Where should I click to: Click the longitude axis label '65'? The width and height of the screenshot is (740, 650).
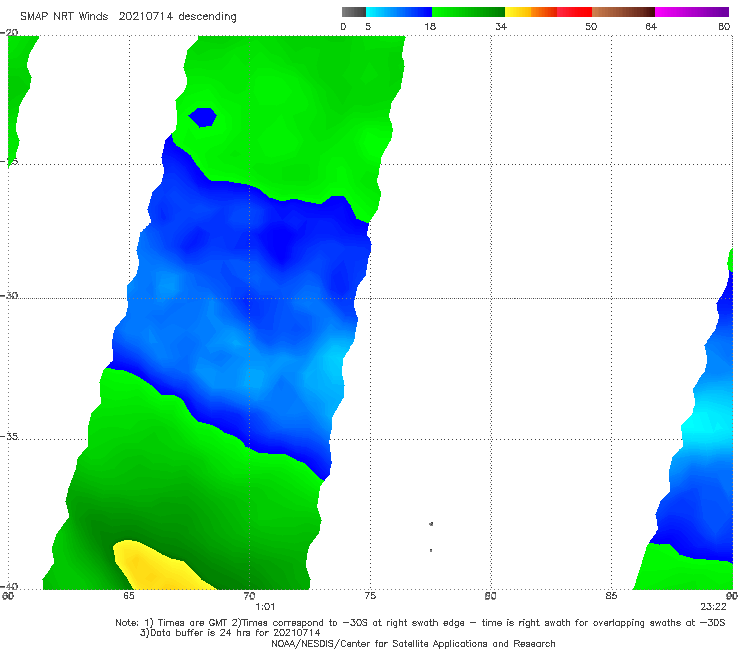pyautogui.click(x=128, y=596)
